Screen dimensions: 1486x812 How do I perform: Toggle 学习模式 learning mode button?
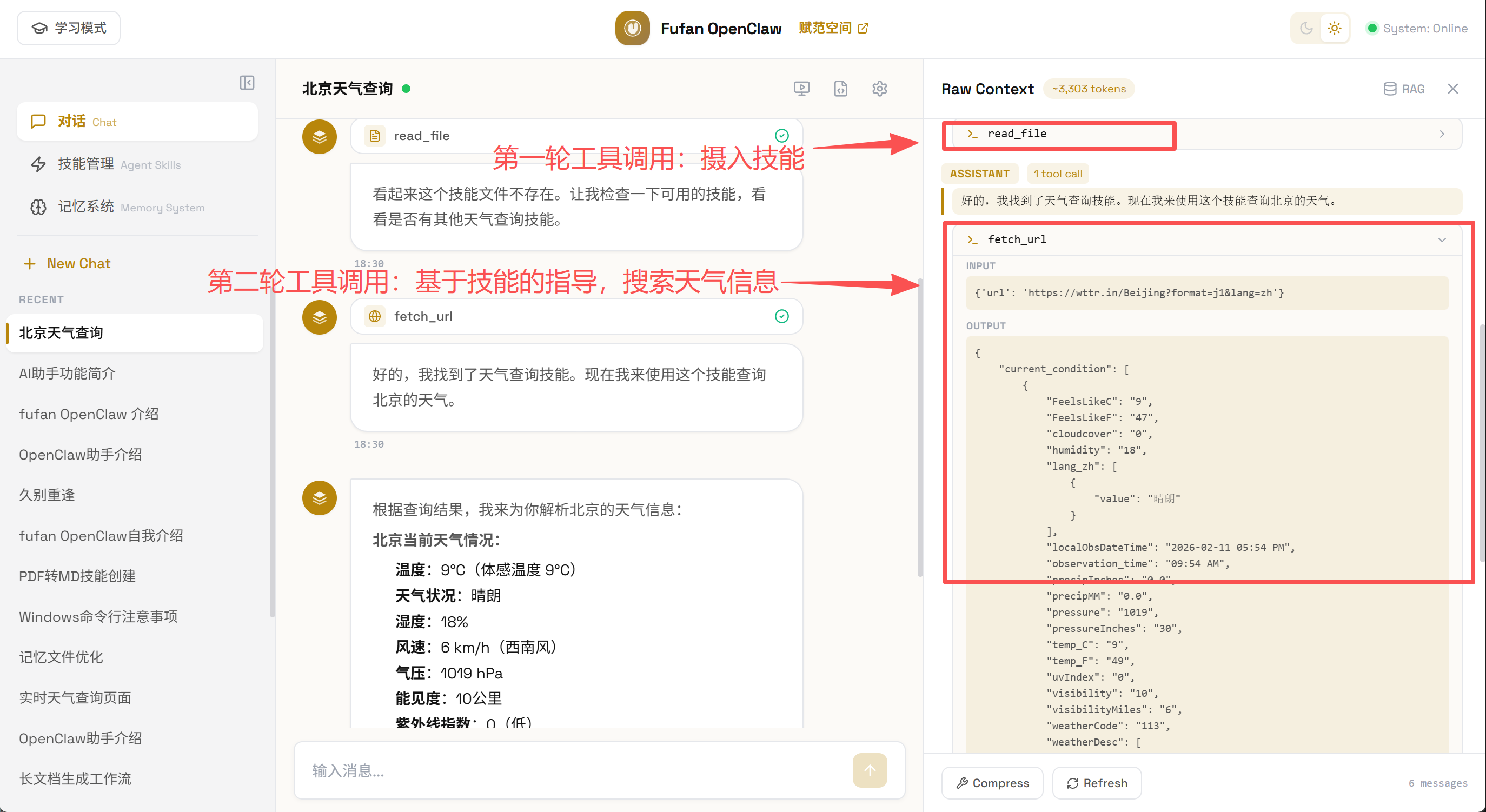point(69,28)
